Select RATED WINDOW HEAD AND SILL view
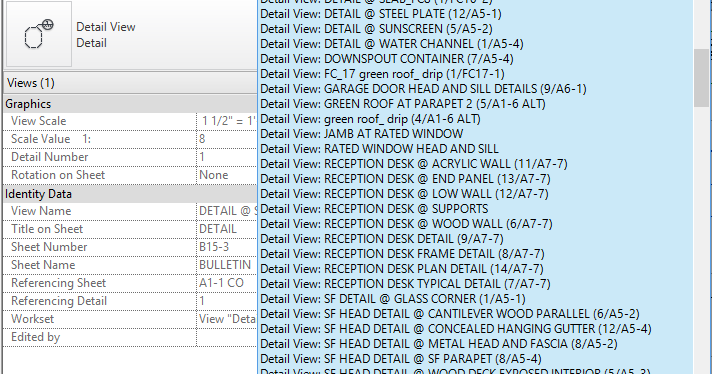The height and width of the screenshot is (374, 712). click(379, 149)
